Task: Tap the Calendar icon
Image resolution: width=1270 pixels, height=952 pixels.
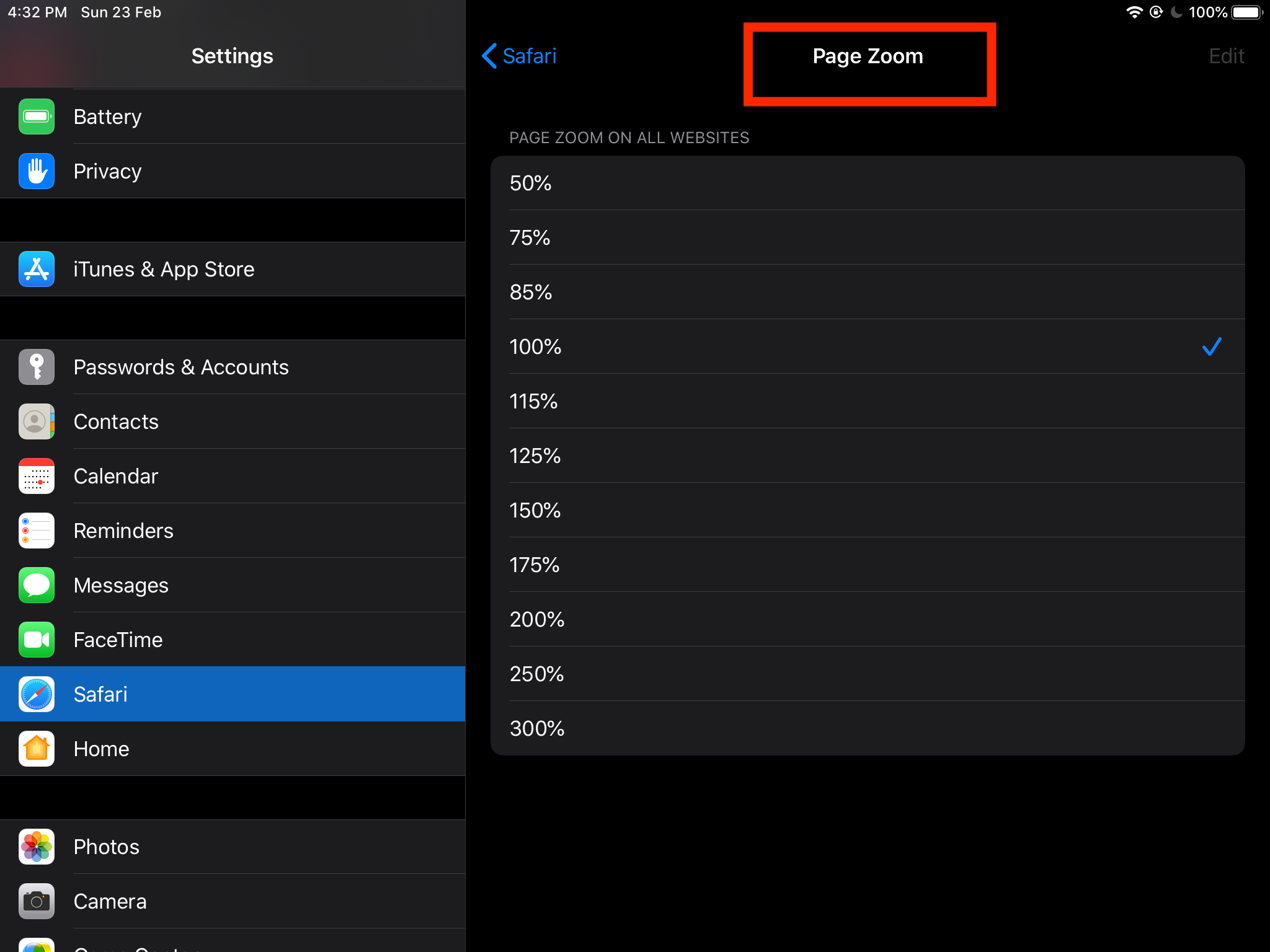Action: (x=37, y=476)
